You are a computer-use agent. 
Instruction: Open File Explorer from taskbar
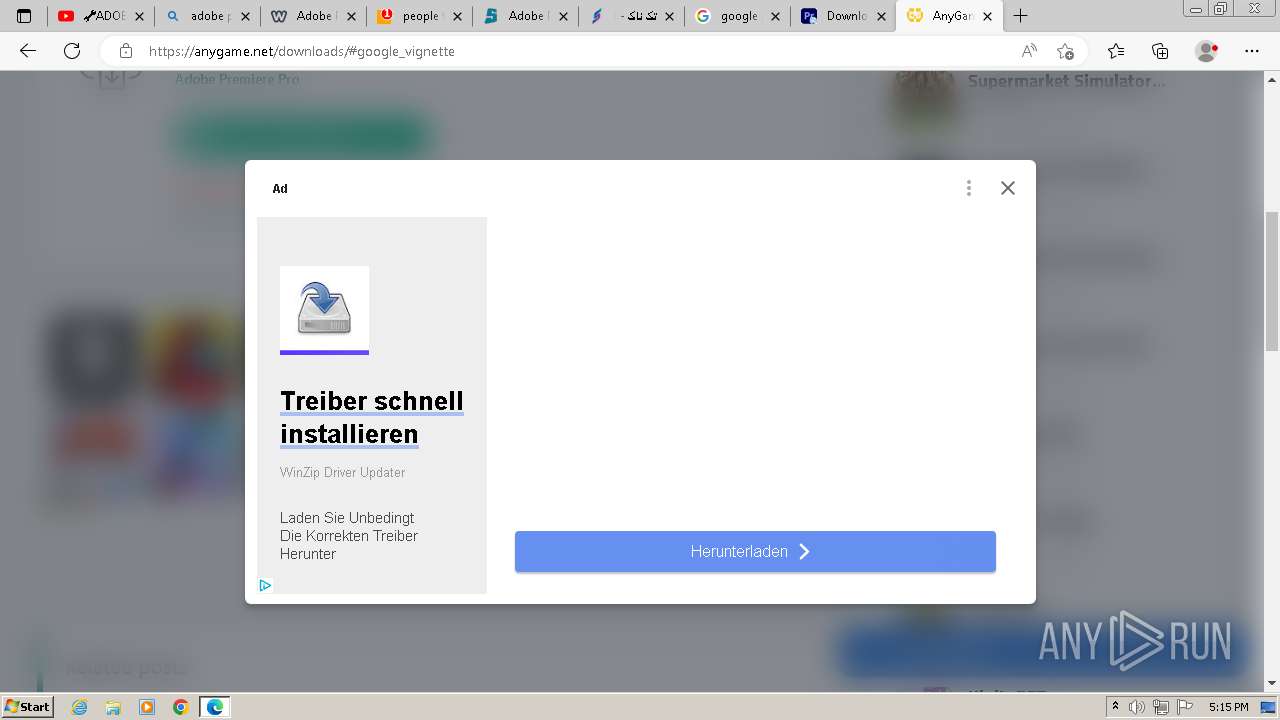click(x=113, y=707)
